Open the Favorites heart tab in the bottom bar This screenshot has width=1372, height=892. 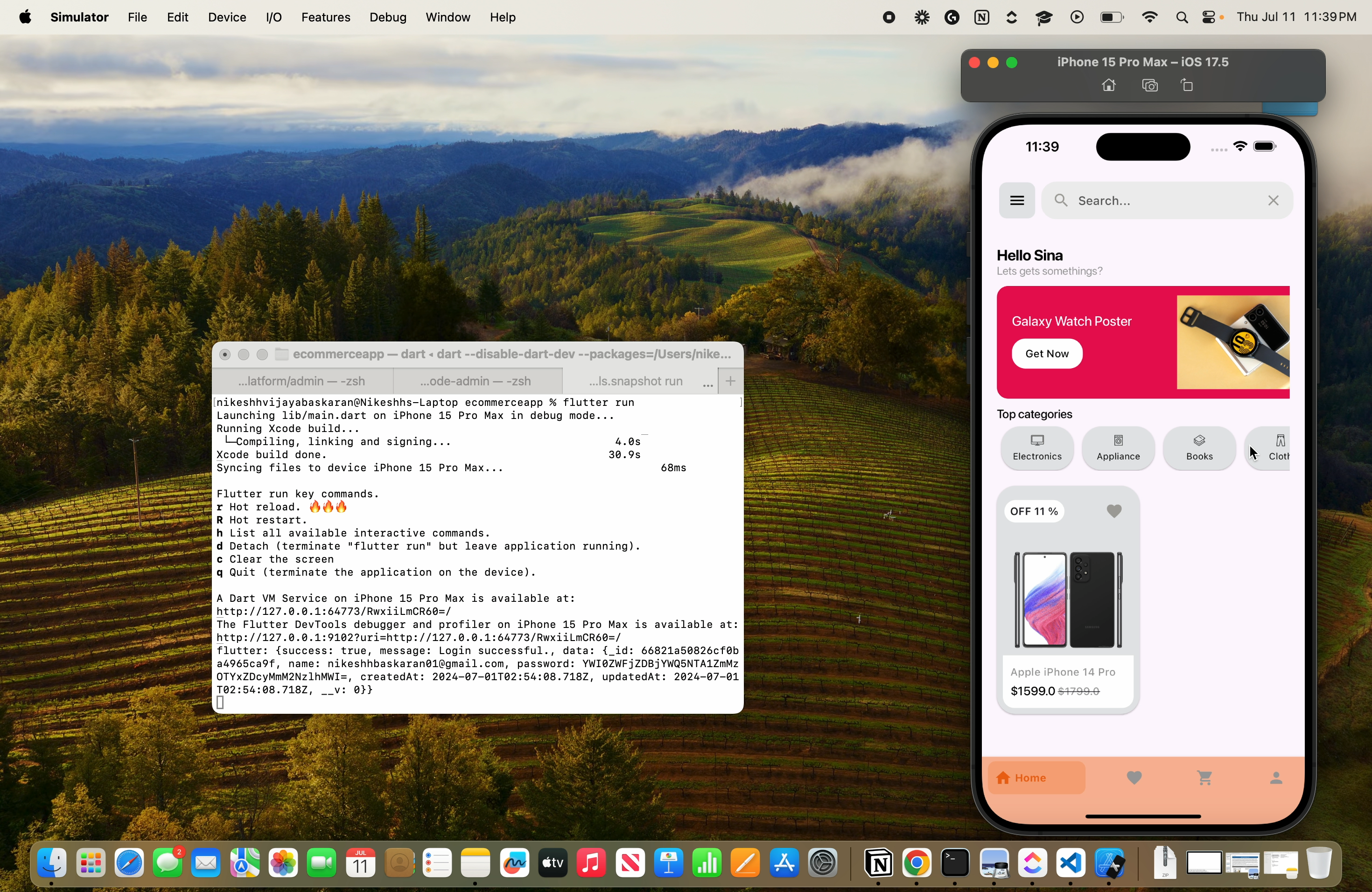coord(1134,778)
